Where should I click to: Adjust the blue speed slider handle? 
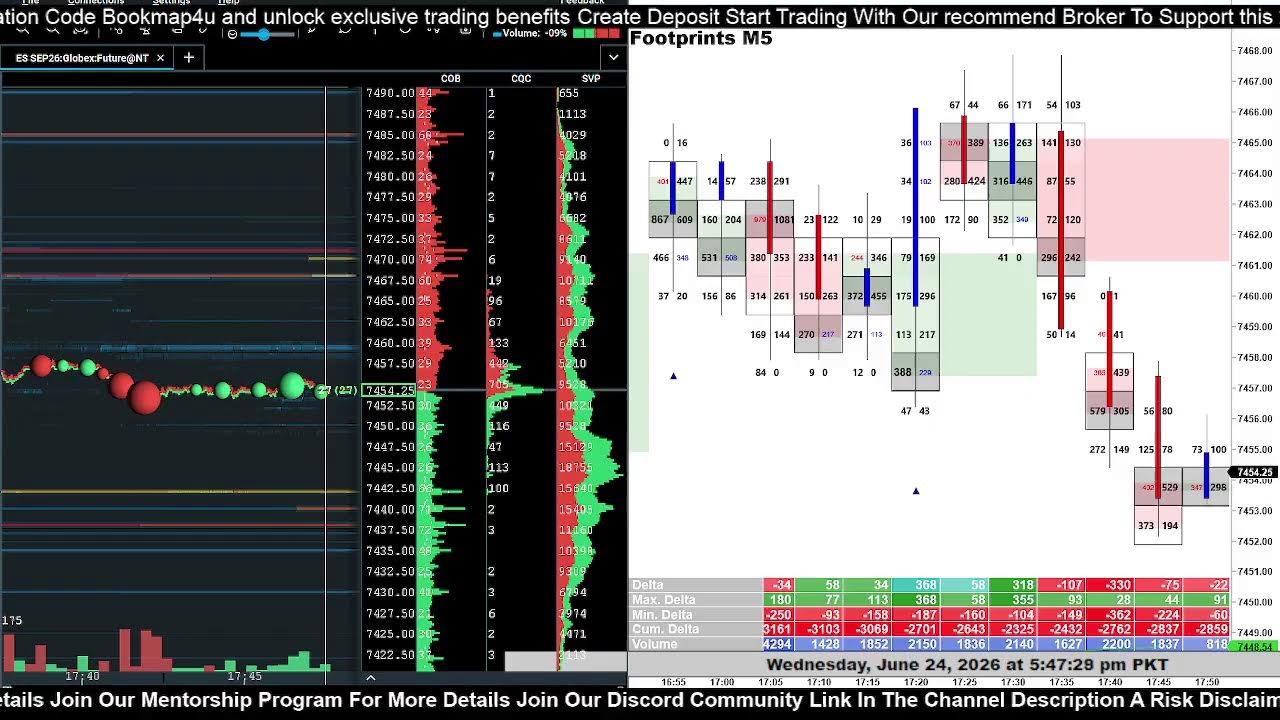coord(264,34)
